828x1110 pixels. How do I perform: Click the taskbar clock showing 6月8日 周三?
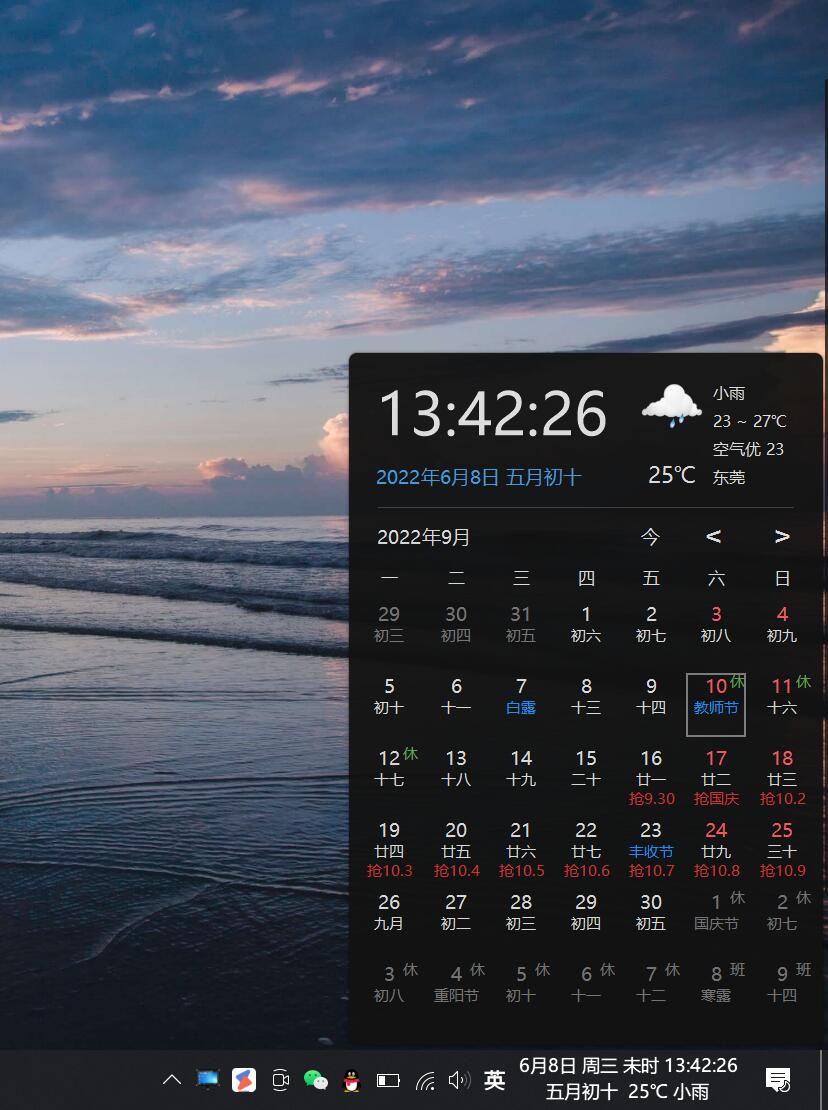pyautogui.click(x=628, y=1078)
